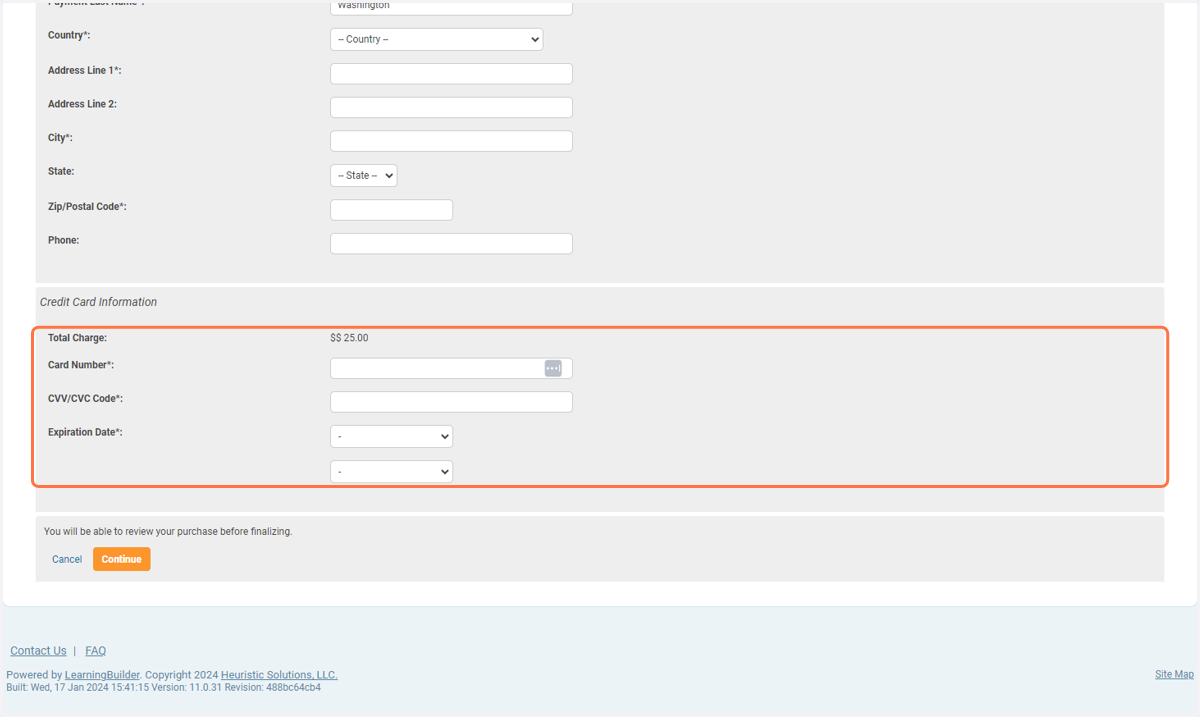Open the State dropdown
The width and height of the screenshot is (1200, 717).
pyautogui.click(x=363, y=175)
